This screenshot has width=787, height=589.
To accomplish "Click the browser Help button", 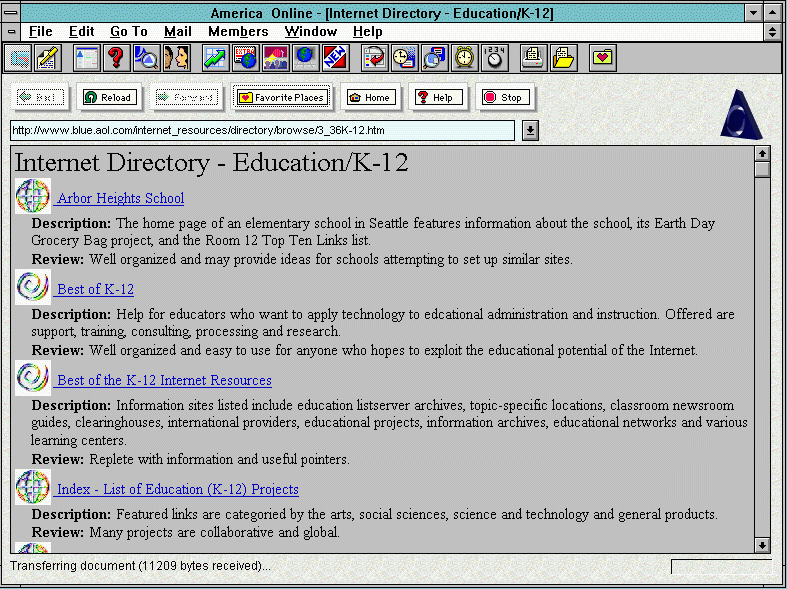I will pyautogui.click(x=437, y=97).
